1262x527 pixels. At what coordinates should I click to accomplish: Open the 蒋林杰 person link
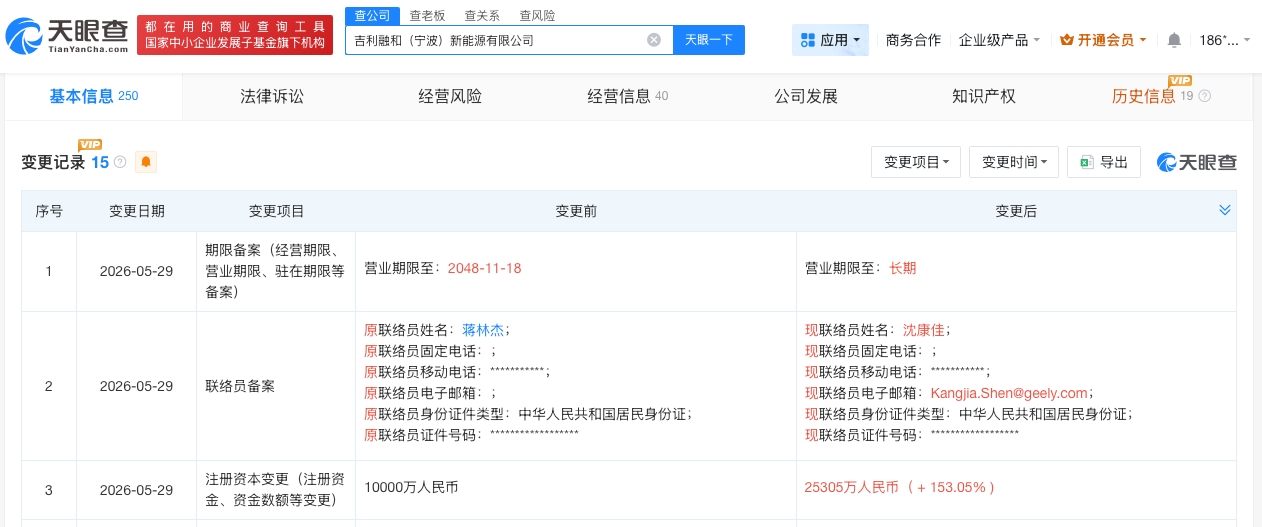coord(485,329)
